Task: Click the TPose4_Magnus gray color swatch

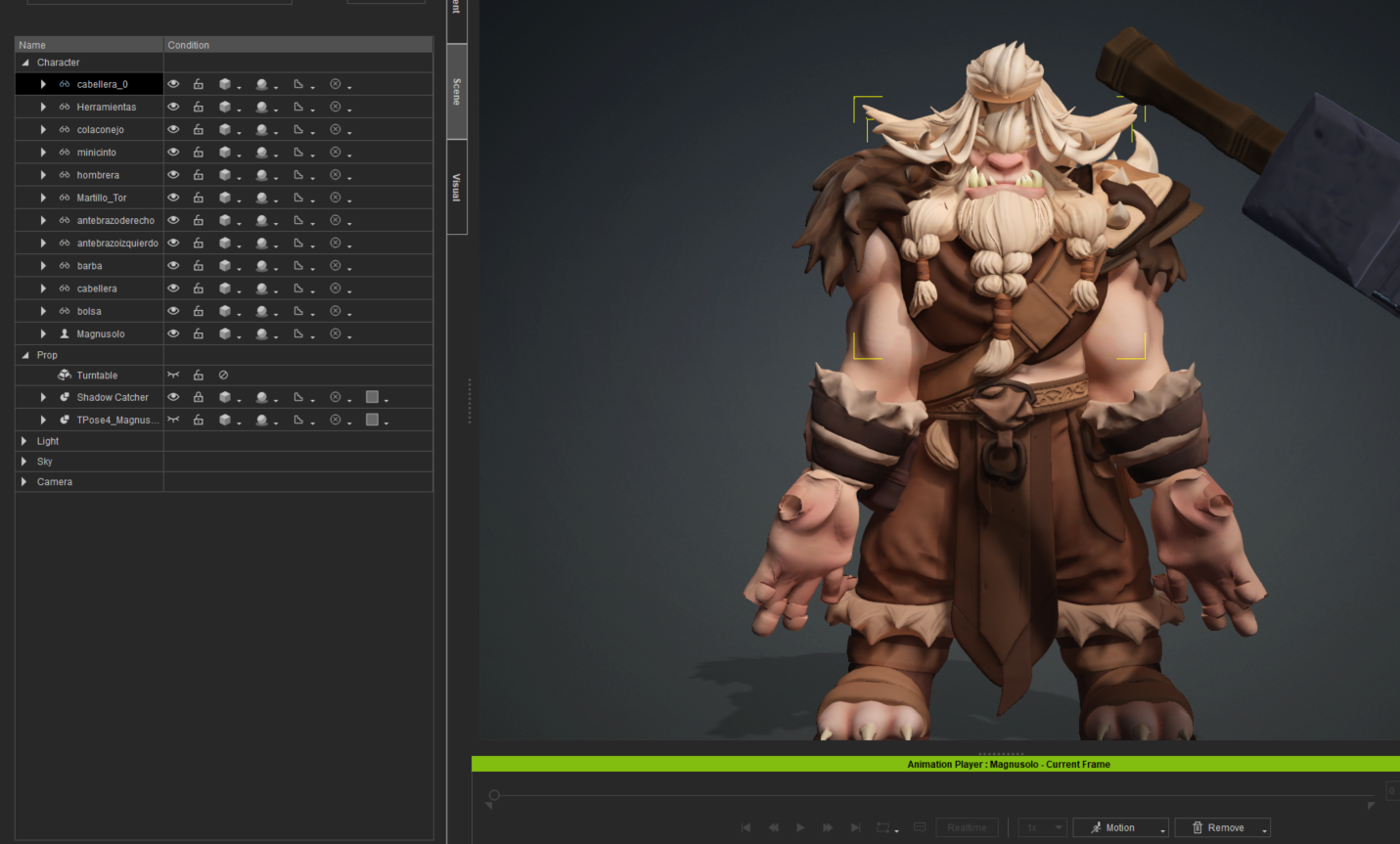Action: coord(372,419)
